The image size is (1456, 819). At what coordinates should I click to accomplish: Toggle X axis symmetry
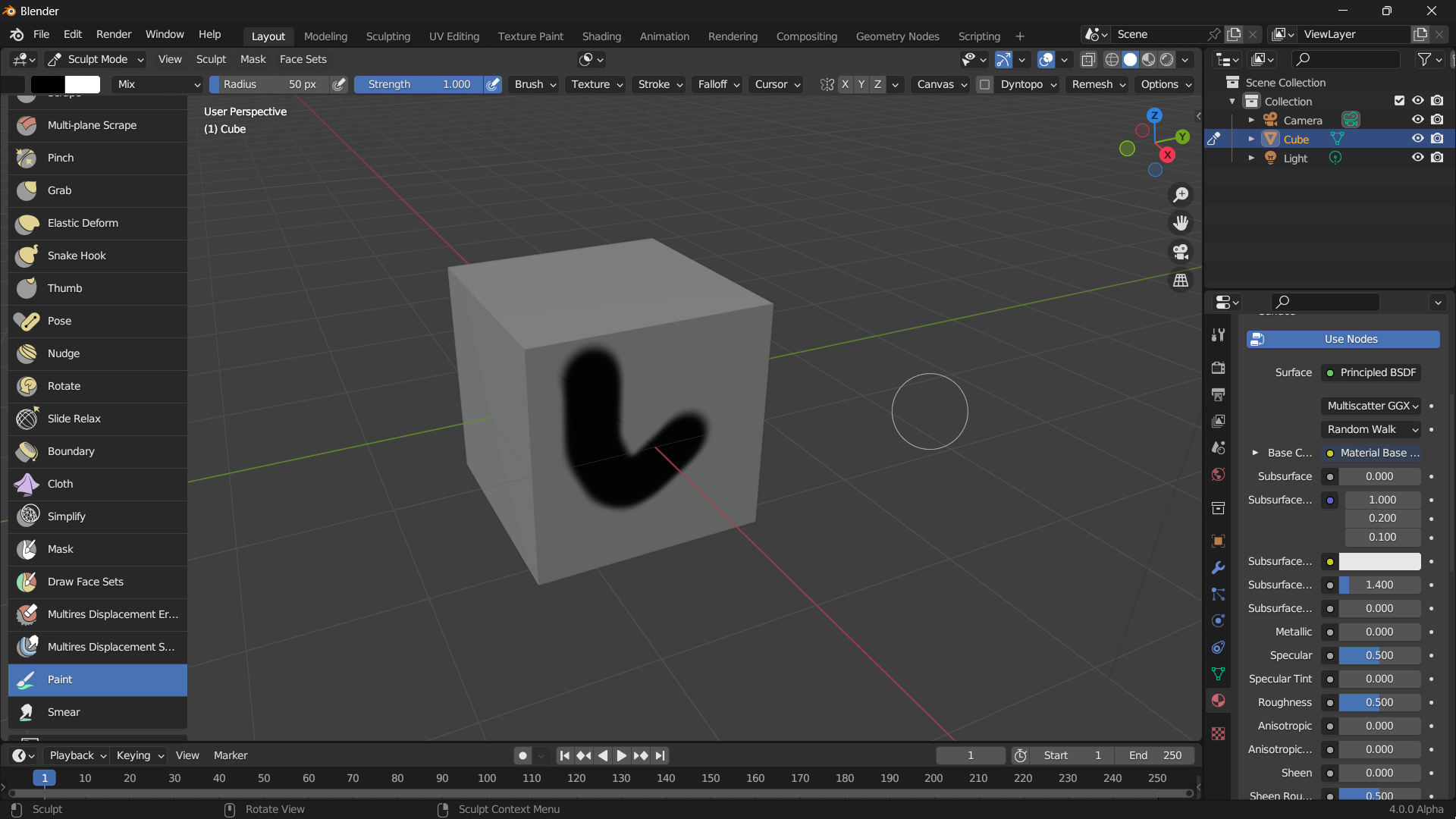(x=845, y=84)
